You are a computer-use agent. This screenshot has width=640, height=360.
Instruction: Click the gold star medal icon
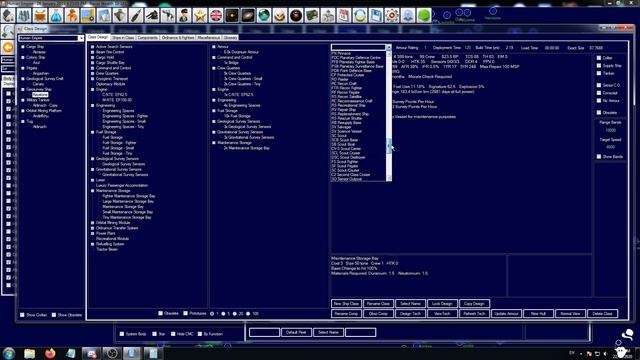(200, 16)
